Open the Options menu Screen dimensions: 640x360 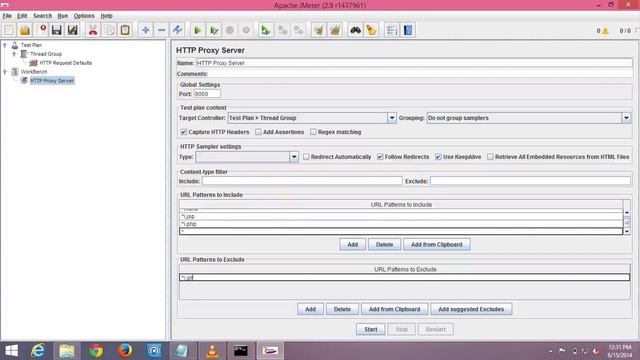coord(84,16)
